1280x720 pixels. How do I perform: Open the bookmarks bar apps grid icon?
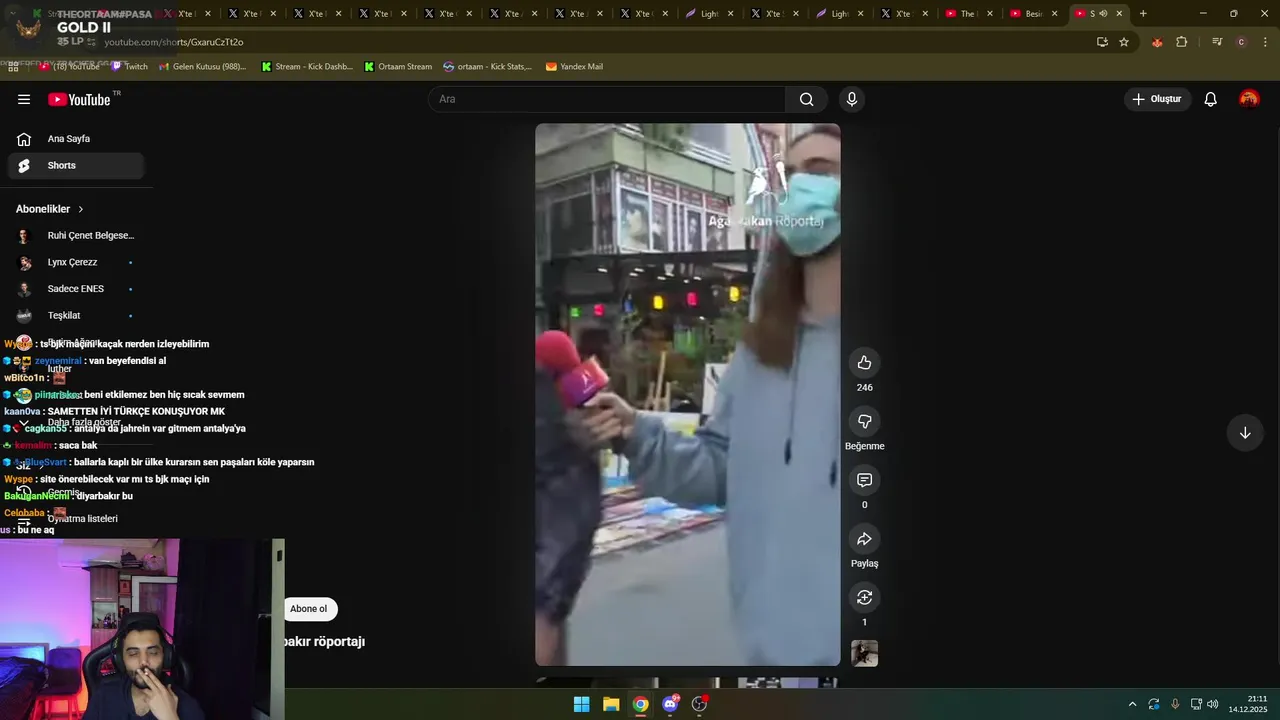pyautogui.click(x=13, y=66)
